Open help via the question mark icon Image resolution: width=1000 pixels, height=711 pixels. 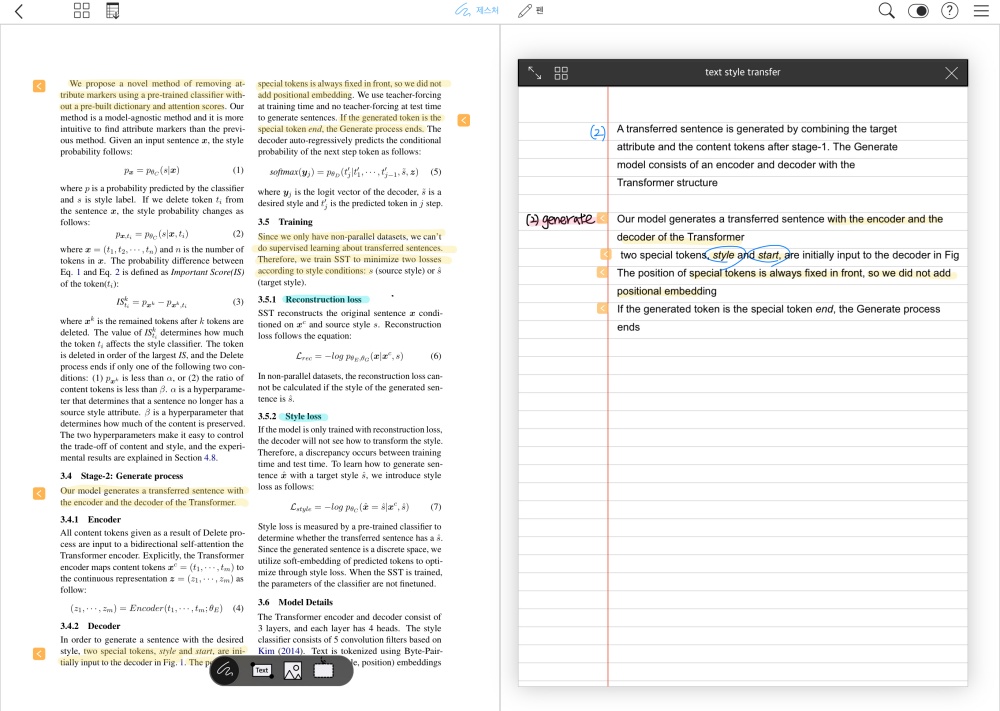[950, 11]
